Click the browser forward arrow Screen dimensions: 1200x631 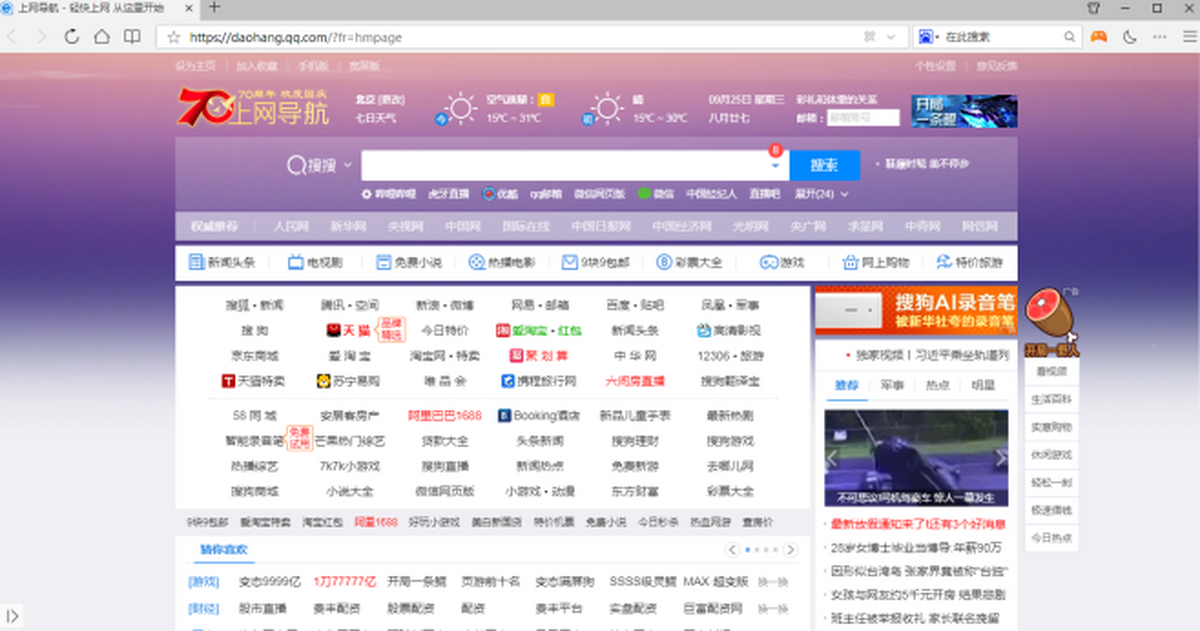click(x=41, y=37)
